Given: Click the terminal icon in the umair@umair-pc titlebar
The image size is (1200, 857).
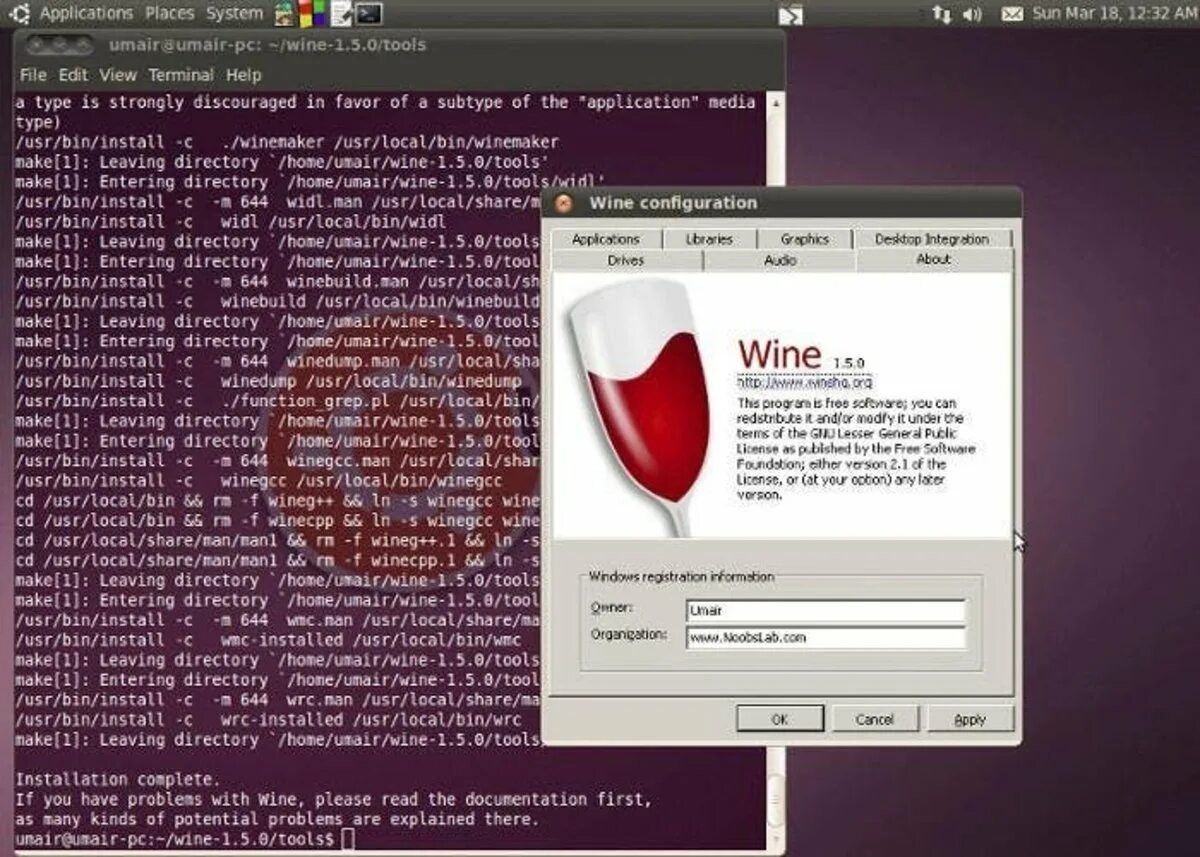Looking at the screenshot, I should point(39,45).
